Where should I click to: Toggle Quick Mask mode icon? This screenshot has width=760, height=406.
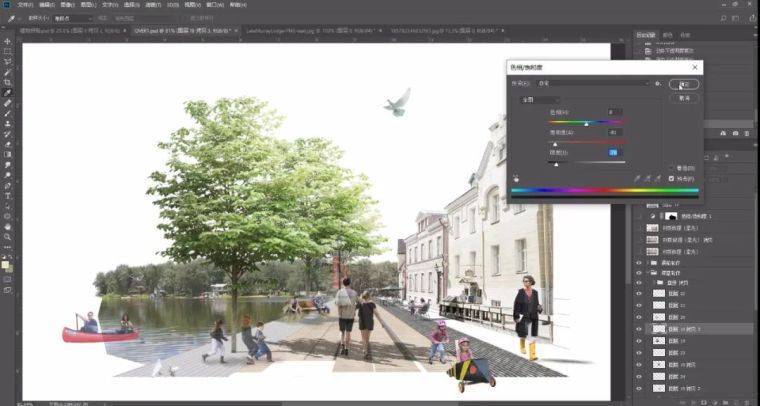coord(7,279)
